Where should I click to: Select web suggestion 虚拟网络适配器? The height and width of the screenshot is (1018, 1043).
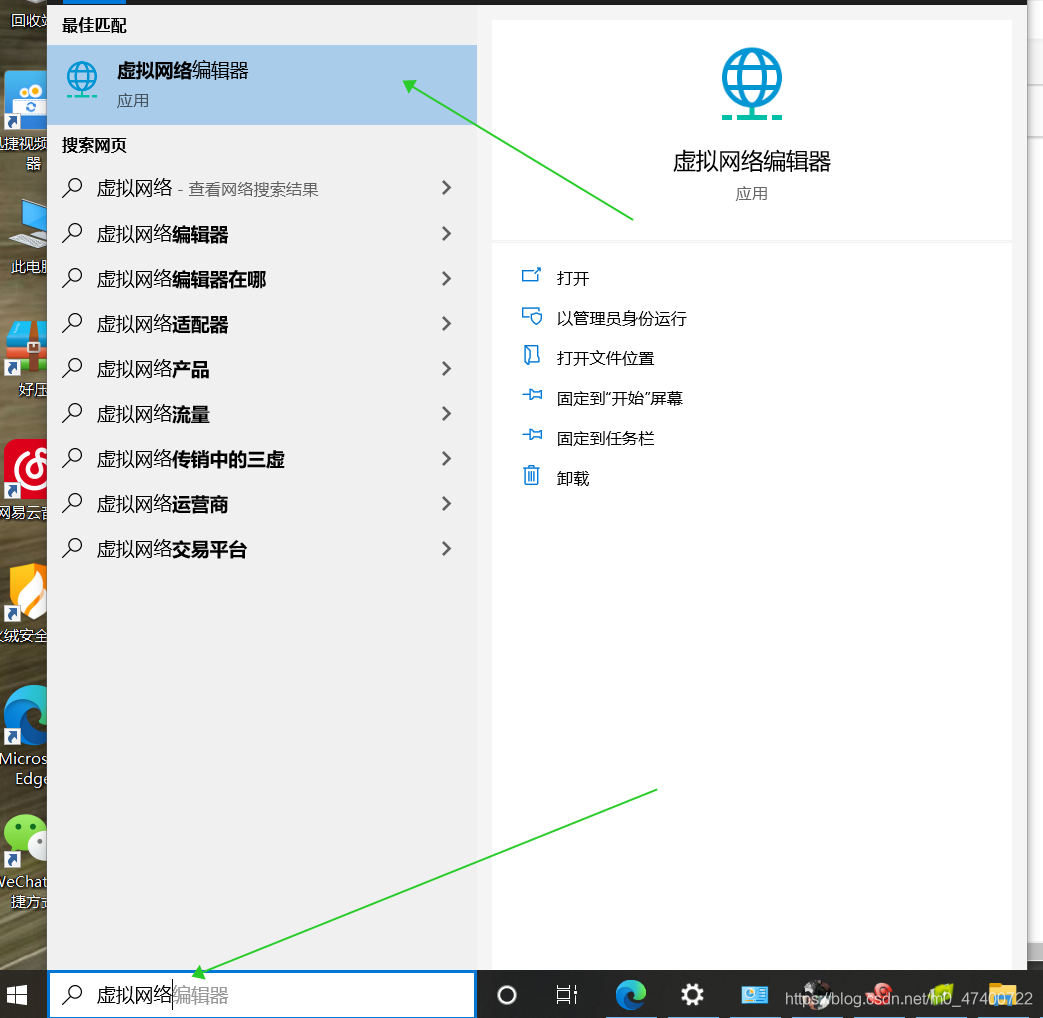261,324
